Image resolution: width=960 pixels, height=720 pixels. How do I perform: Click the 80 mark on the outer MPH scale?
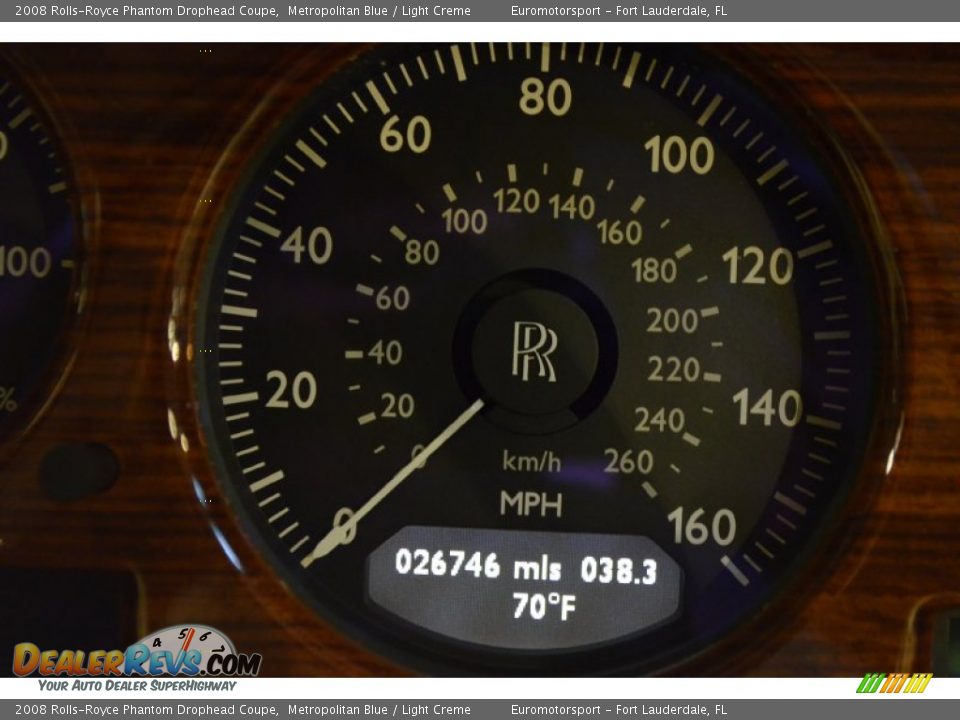(545, 97)
